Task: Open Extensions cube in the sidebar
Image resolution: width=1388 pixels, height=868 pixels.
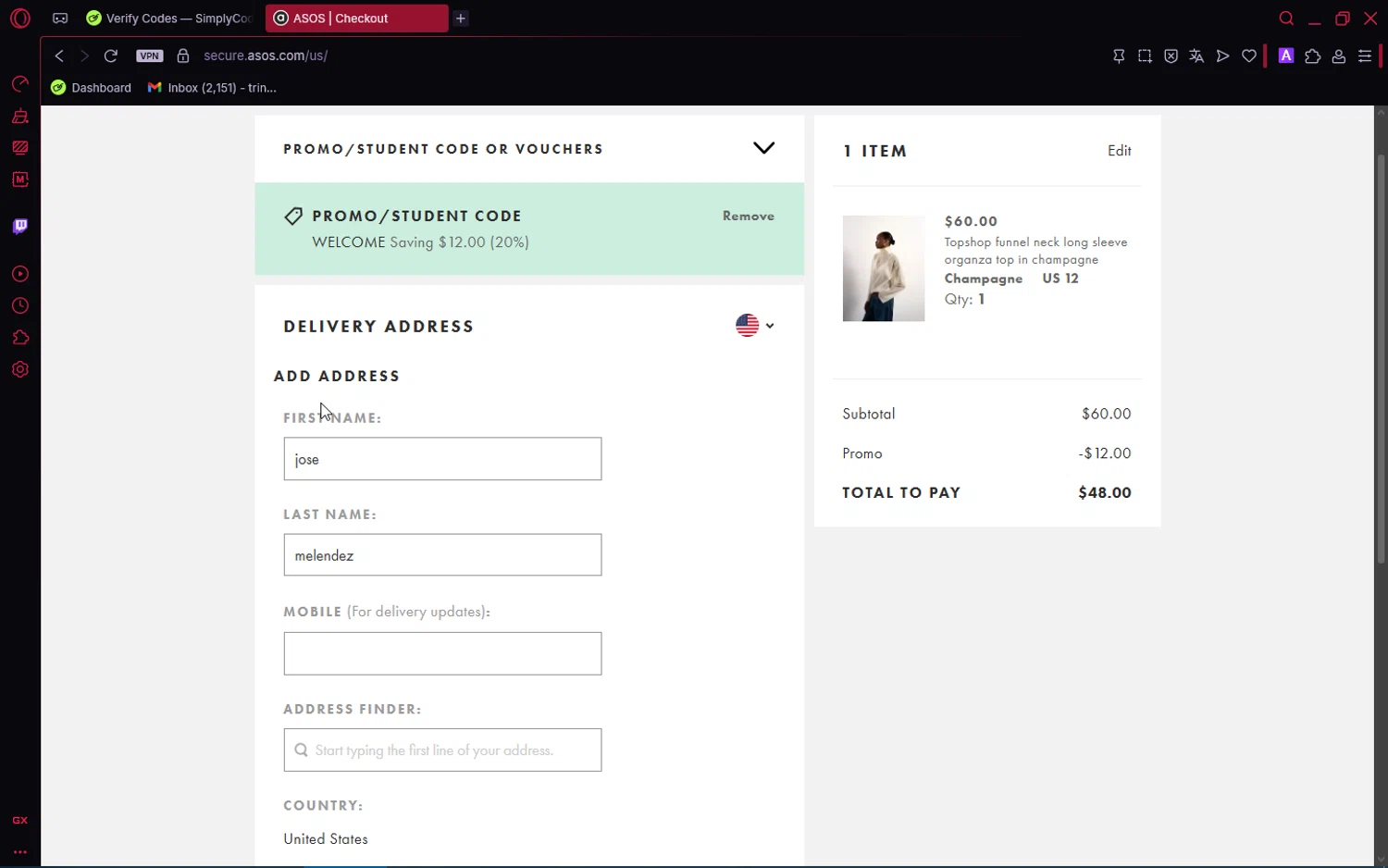Action: point(20,338)
